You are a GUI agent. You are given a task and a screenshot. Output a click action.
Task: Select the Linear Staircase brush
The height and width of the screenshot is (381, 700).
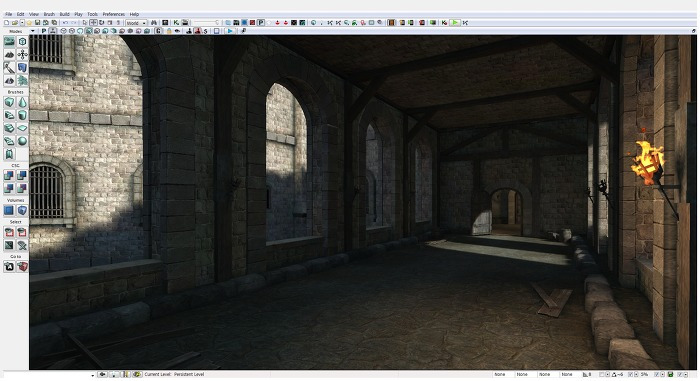click(x=9, y=128)
